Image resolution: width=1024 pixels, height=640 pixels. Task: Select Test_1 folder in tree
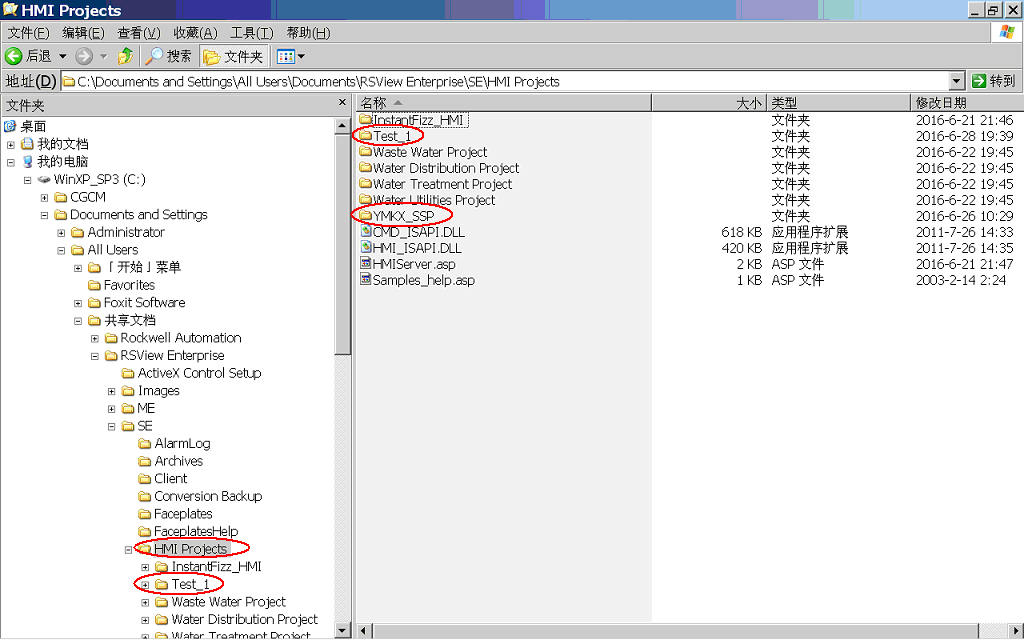(x=183, y=585)
